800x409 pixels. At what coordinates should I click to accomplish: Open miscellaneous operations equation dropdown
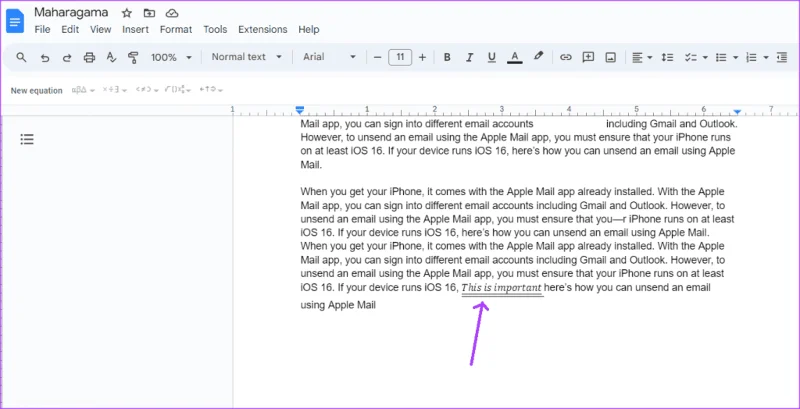click(114, 90)
